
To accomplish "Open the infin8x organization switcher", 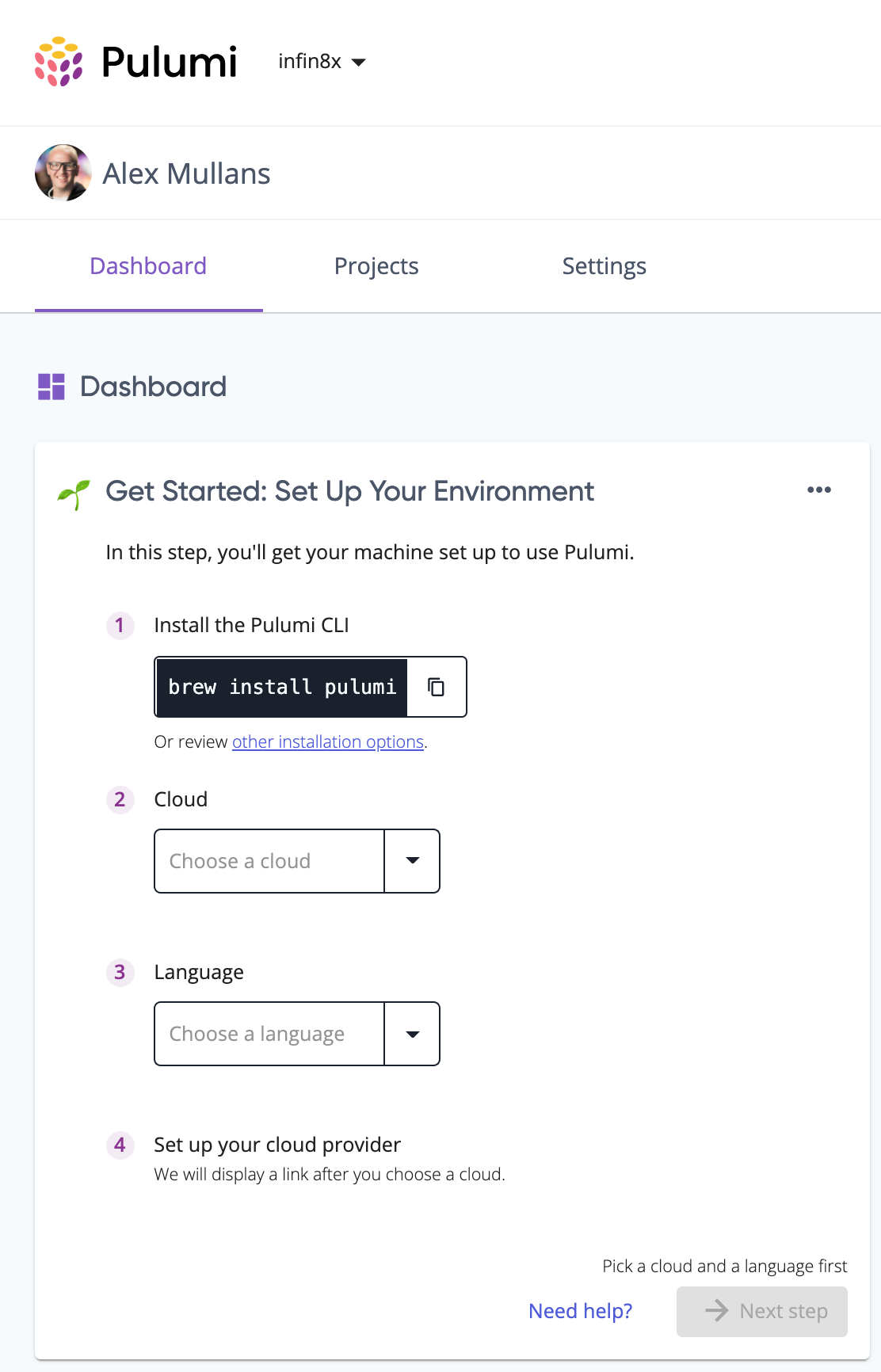I will [x=322, y=62].
